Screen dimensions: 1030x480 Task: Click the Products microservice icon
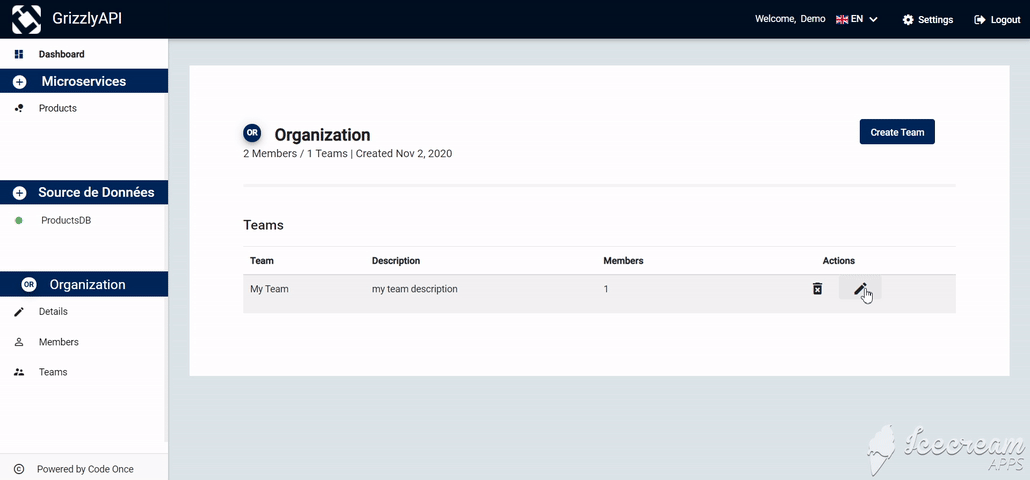[19, 108]
